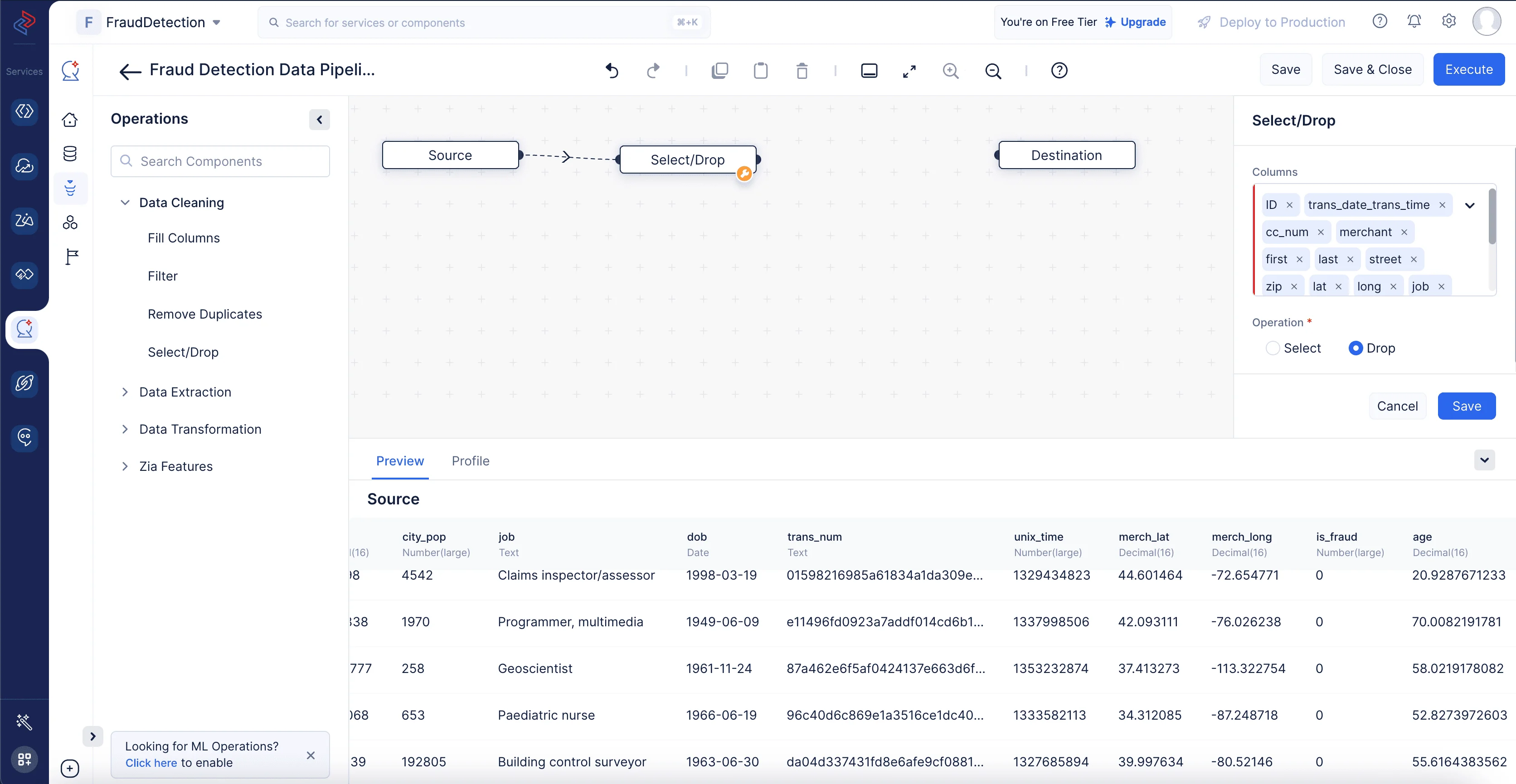Screen dimensions: 1516x784
Task: Collapse the Data Cleaning section
Action: (x=125, y=203)
